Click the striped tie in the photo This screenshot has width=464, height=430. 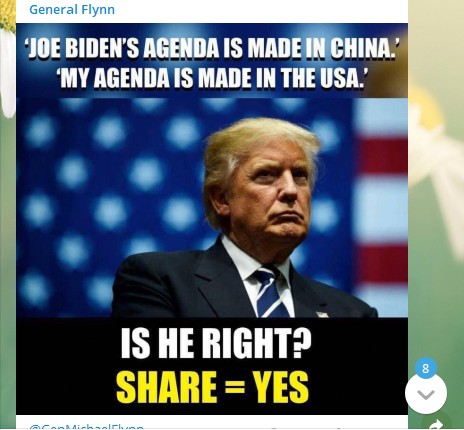point(270,293)
